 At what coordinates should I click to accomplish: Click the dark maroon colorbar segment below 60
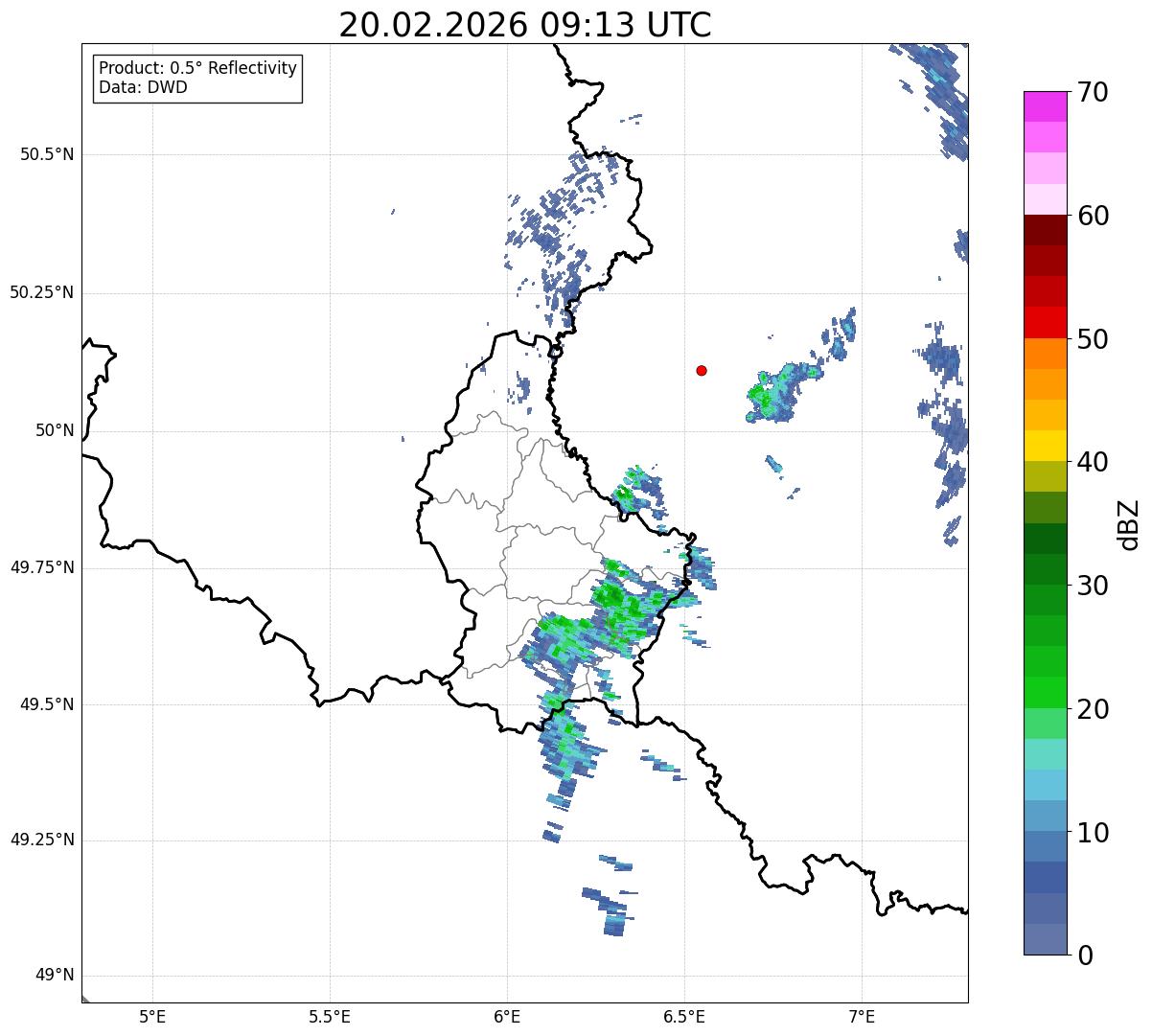tap(1046, 230)
